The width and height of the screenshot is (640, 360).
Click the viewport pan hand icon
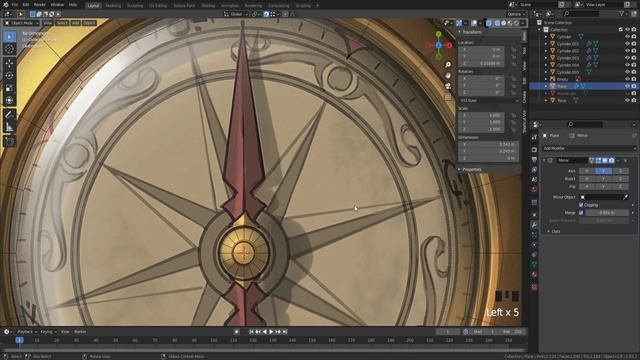[448, 76]
